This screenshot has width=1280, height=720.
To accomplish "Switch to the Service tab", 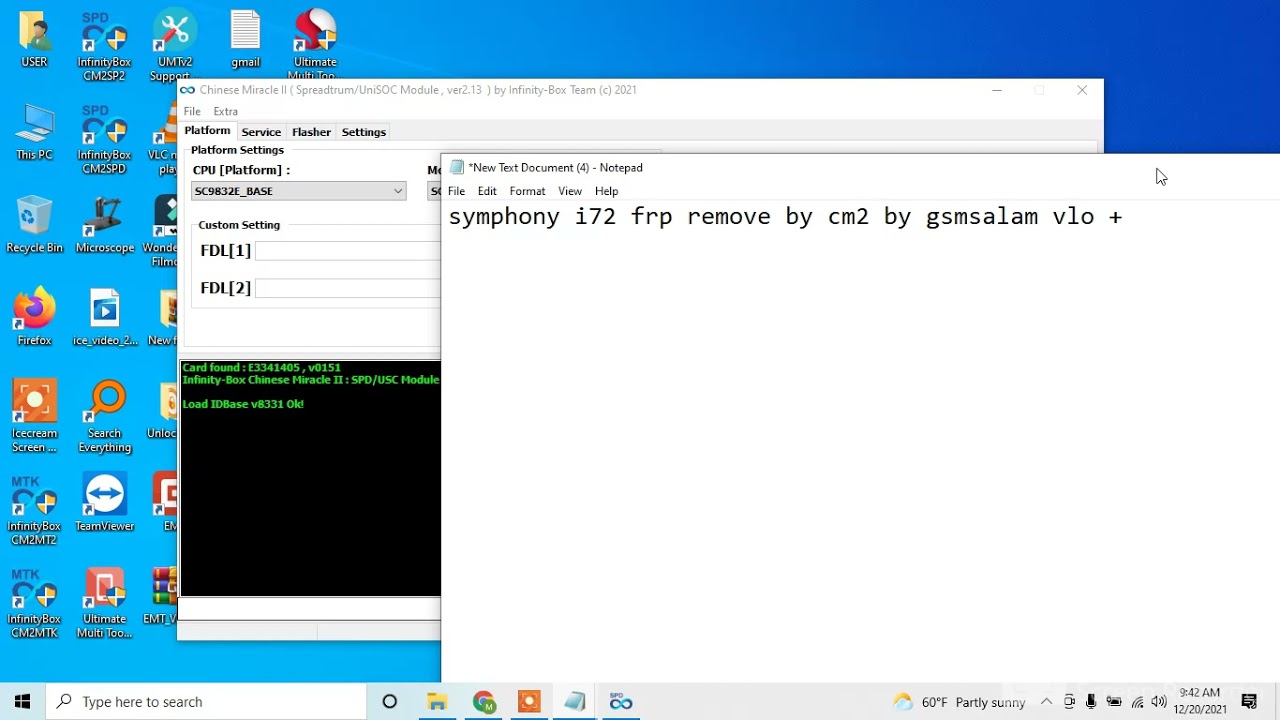I will coord(261,132).
